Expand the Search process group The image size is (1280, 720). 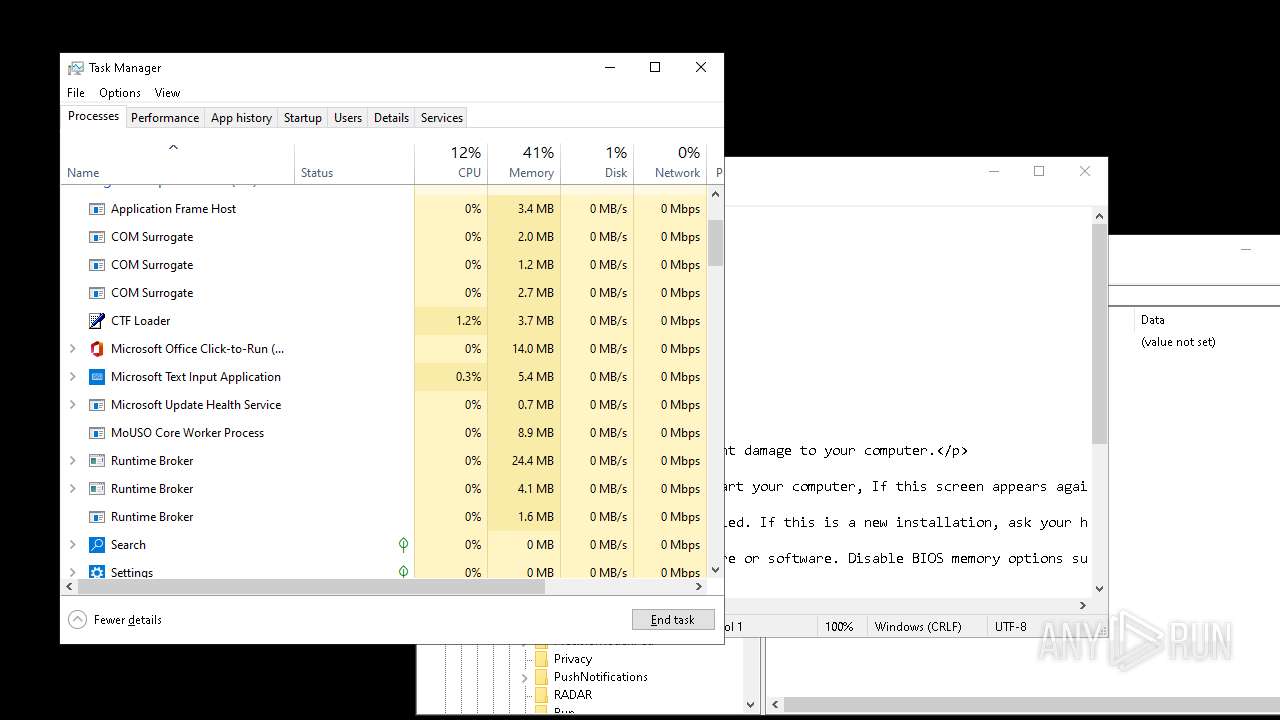pyautogui.click(x=72, y=545)
